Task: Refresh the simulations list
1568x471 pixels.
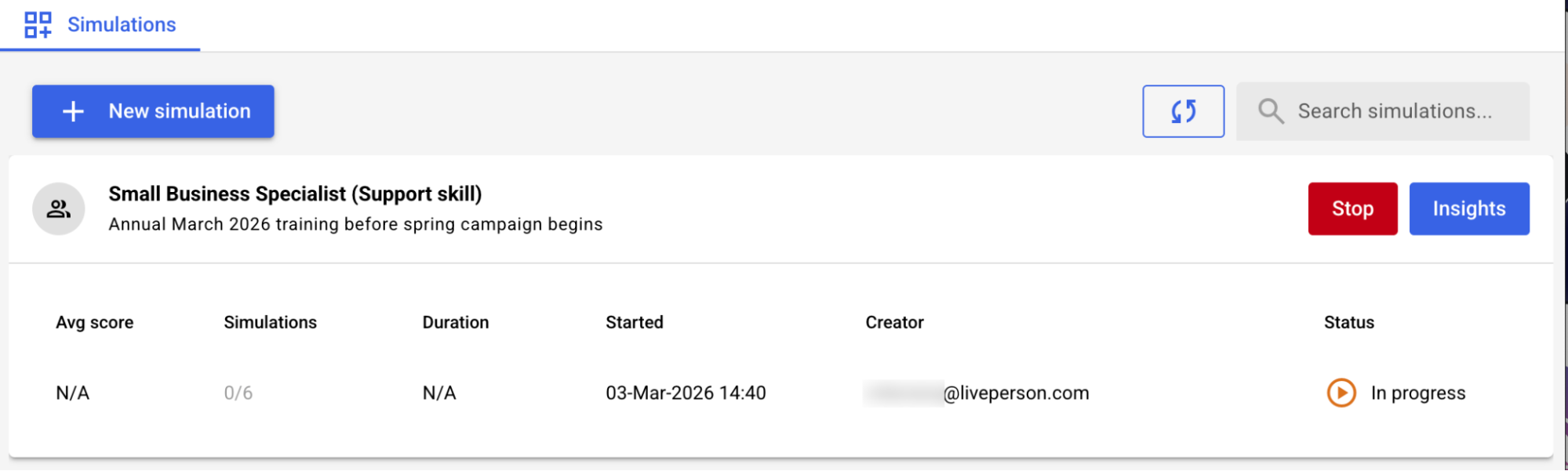Action: (x=1183, y=111)
